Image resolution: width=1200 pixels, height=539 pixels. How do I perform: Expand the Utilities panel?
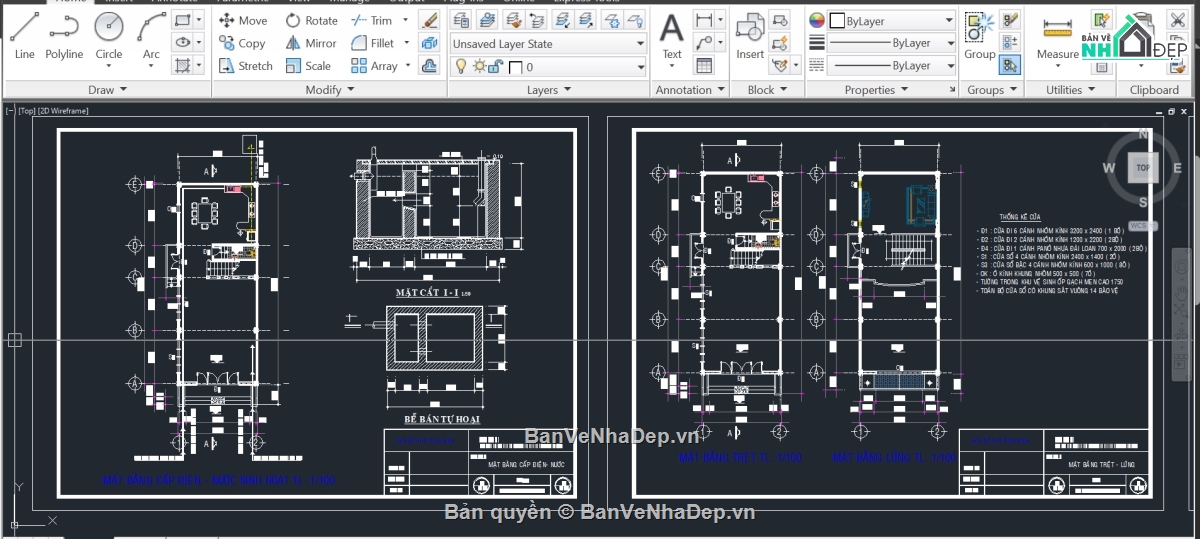1070,90
